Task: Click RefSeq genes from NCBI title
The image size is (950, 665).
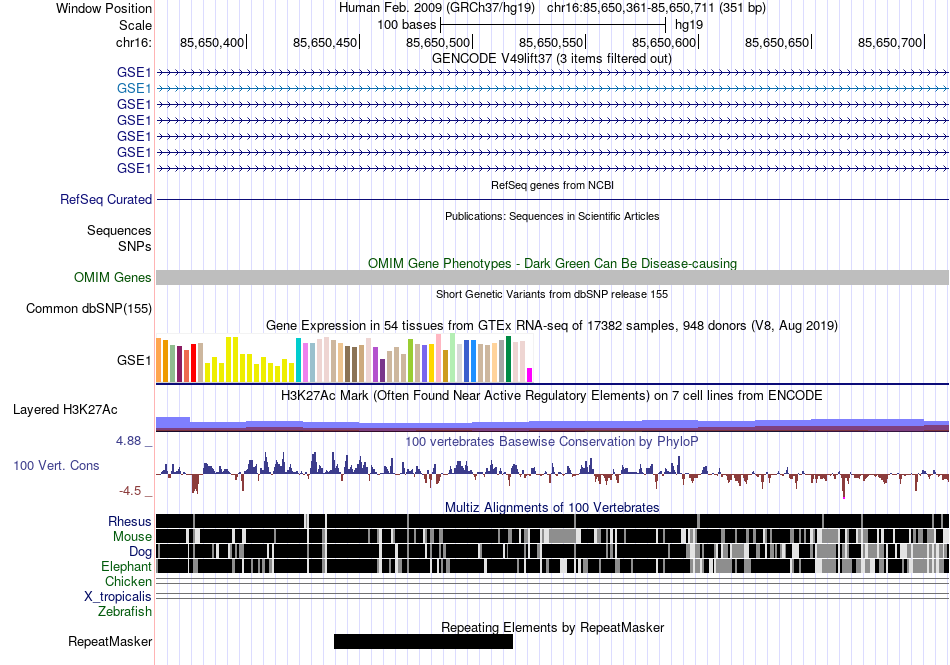Action: (553, 185)
